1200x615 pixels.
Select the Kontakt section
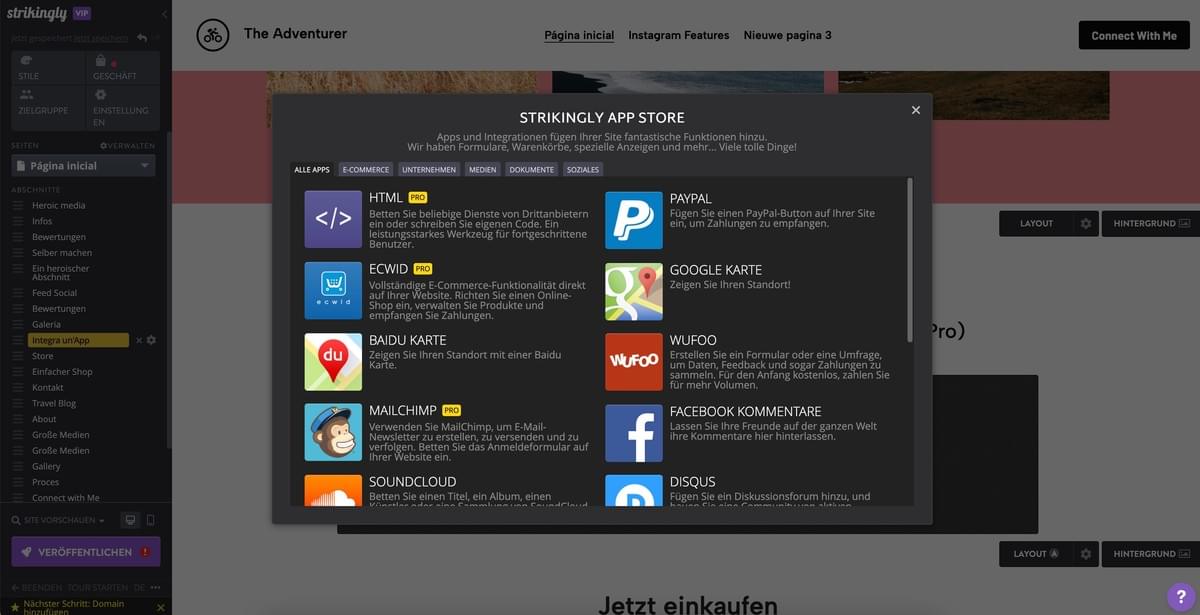(x=48, y=387)
